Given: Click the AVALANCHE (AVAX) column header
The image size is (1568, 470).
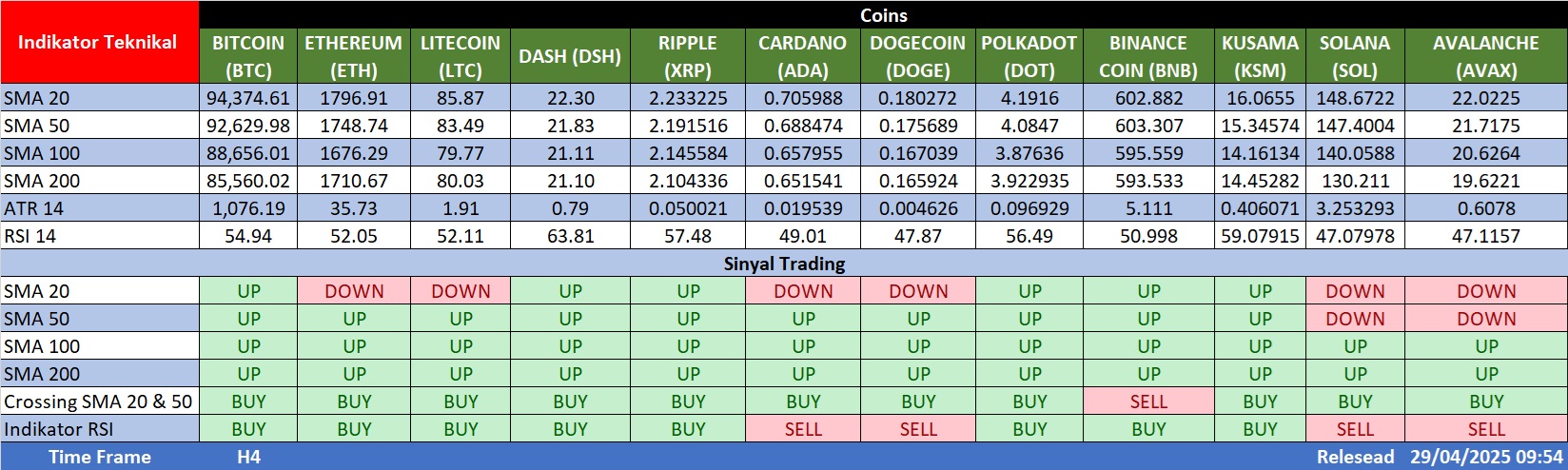Looking at the screenshot, I should pos(1485,56).
